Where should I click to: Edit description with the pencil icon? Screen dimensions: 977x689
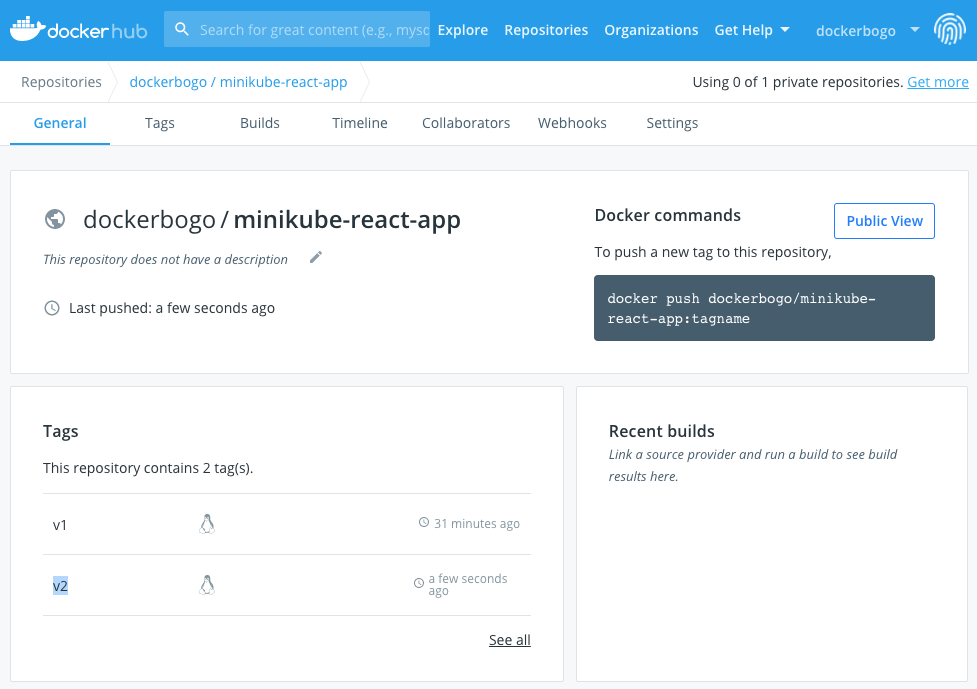pyautogui.click(x=316, y=257)
